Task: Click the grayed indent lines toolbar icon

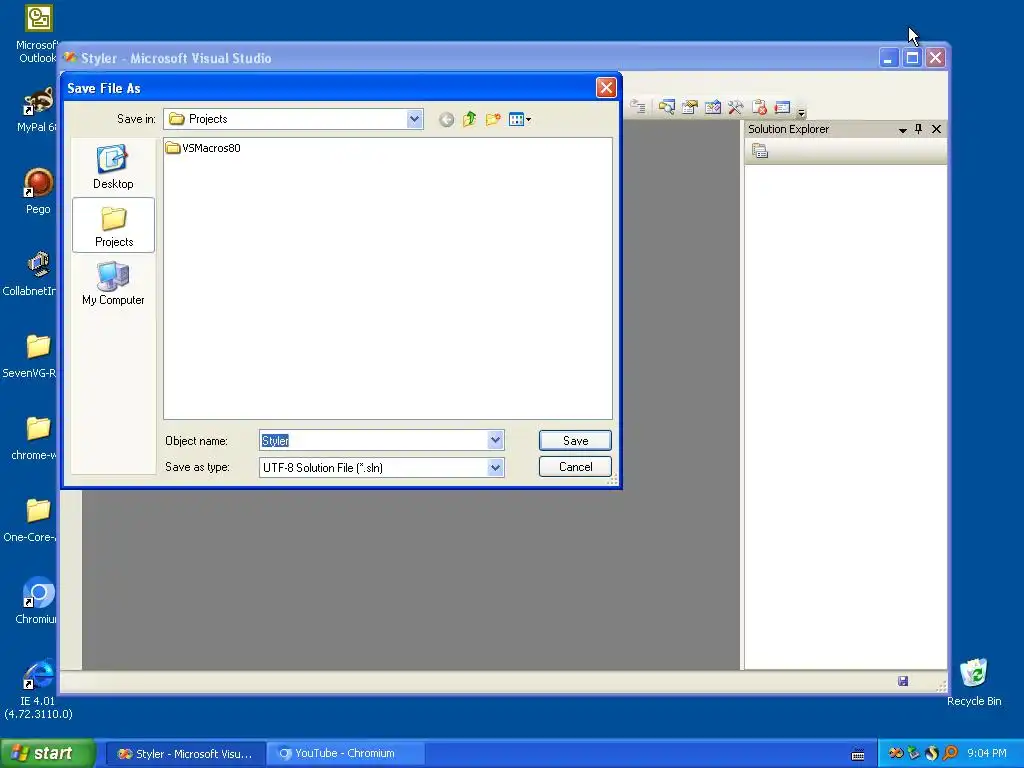Action: (638, 107)
